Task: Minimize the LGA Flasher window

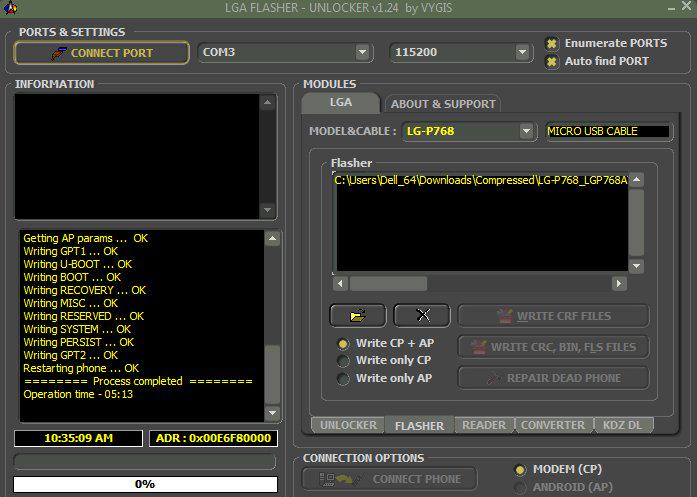Action: click(x=672, y=8)
